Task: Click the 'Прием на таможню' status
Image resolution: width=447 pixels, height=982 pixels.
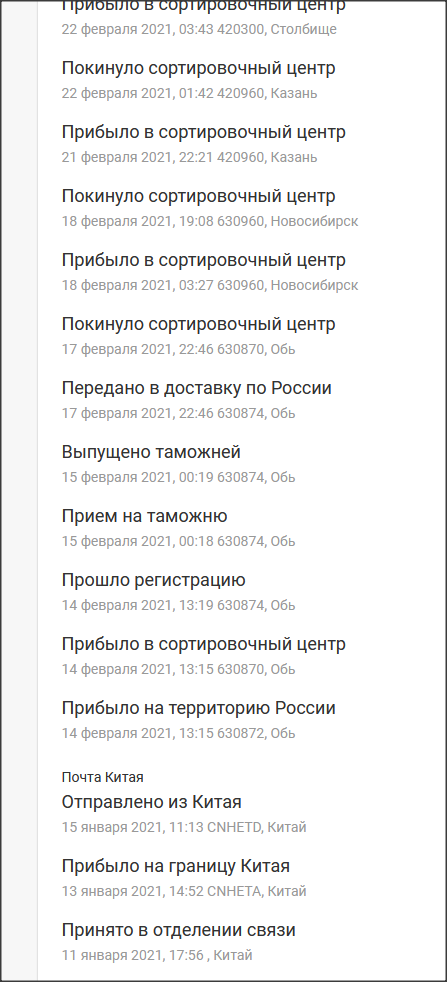Action: [144, 516]
